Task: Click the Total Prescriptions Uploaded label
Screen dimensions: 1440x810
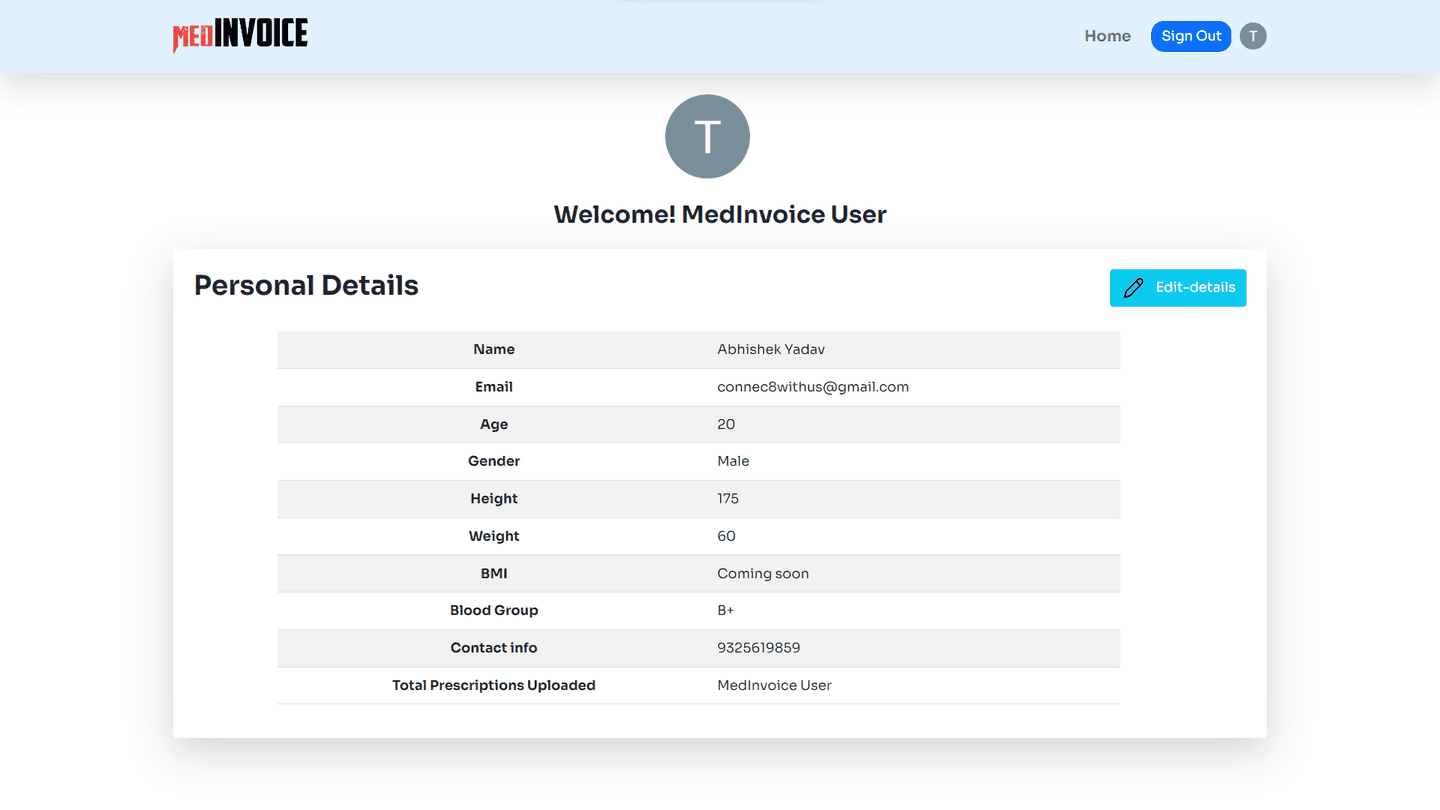Action: (x=494, y=686)
